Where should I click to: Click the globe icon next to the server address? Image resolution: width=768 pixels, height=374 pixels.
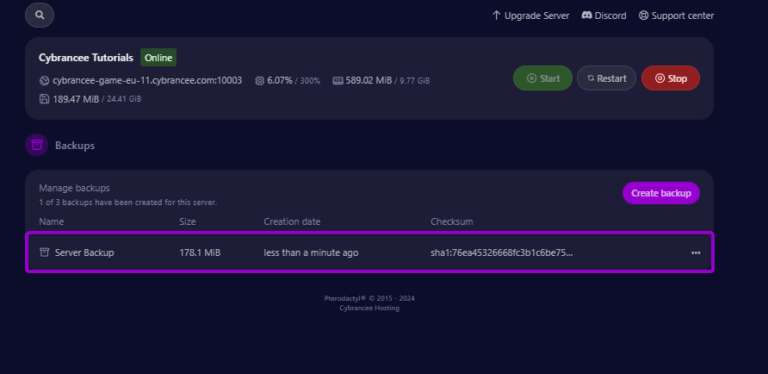coord(44,80)
